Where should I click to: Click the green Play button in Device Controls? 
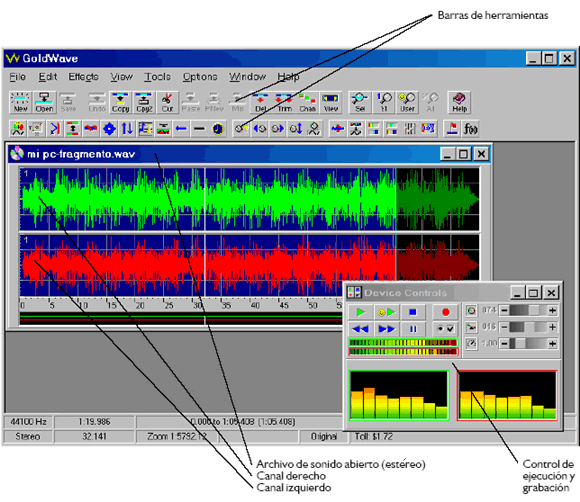(360, 313)
